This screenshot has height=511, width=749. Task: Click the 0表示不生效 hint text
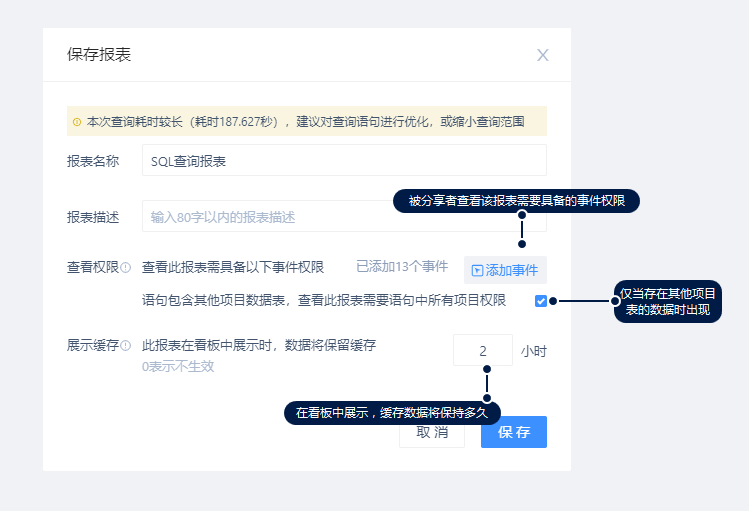(178, 367)
